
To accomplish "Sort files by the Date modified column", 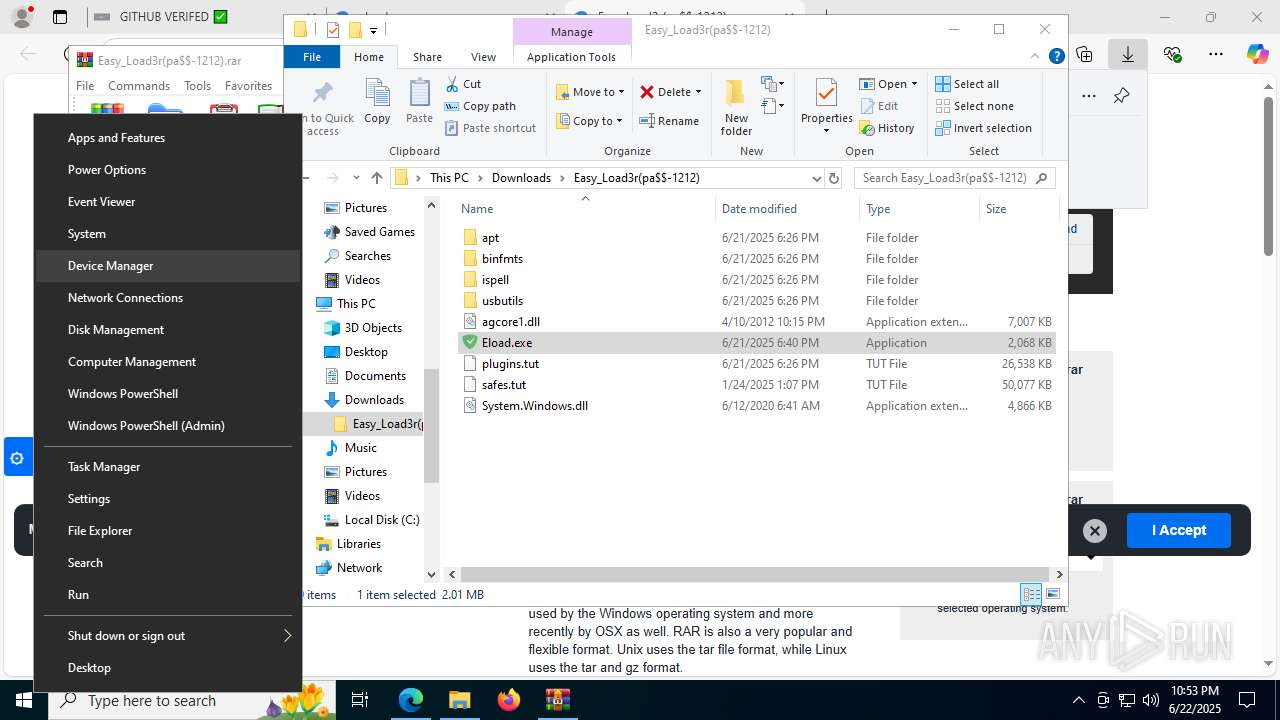I will 788,209.
